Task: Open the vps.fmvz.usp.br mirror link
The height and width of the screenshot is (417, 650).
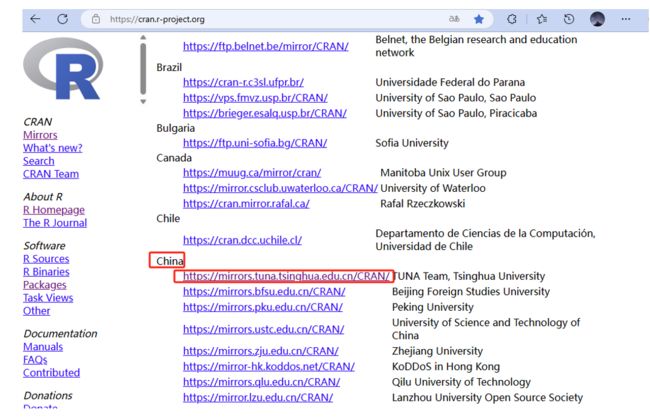Action: point(255,98)
